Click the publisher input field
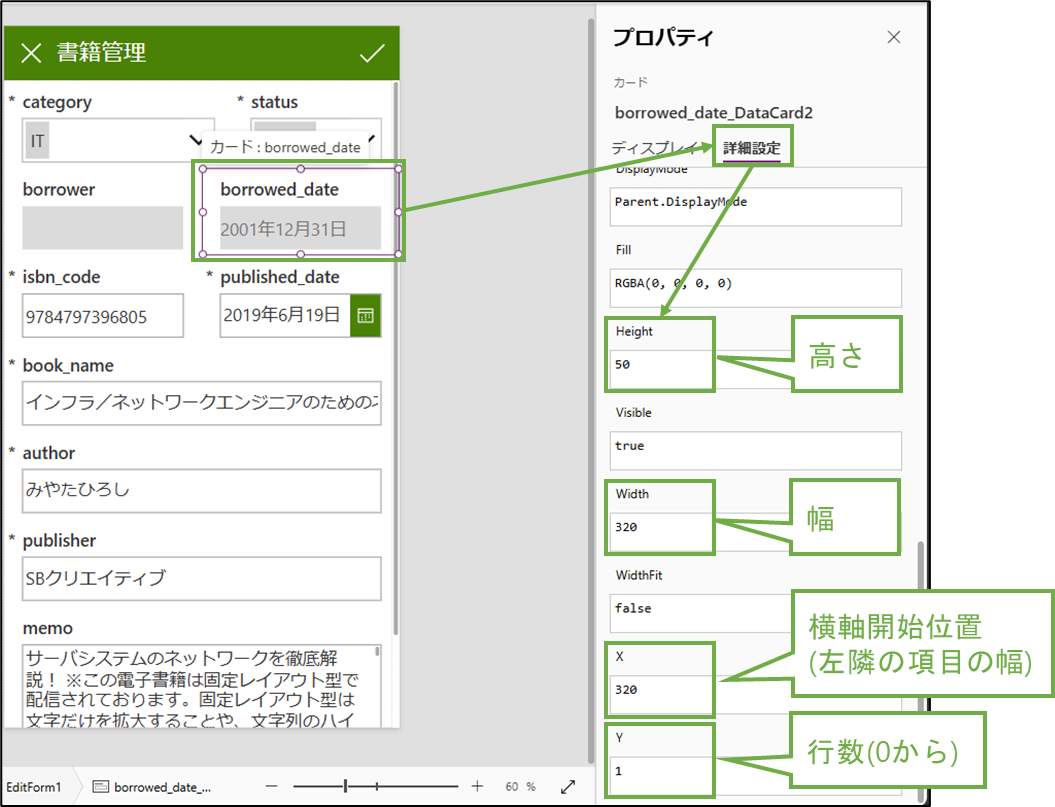The image size is (1055, 807). 201,578
